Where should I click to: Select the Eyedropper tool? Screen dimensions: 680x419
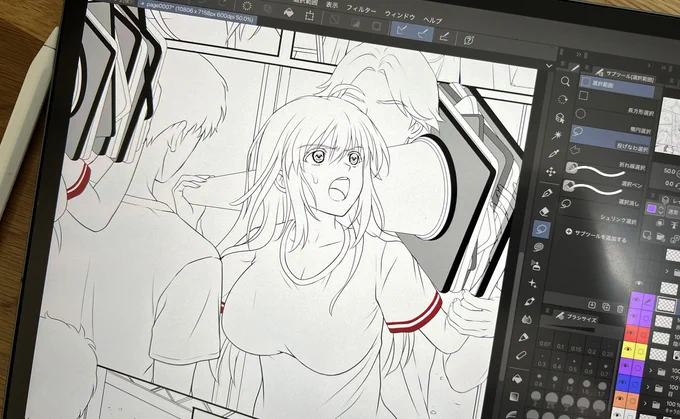pyautogui.click(x=554, y=154)
